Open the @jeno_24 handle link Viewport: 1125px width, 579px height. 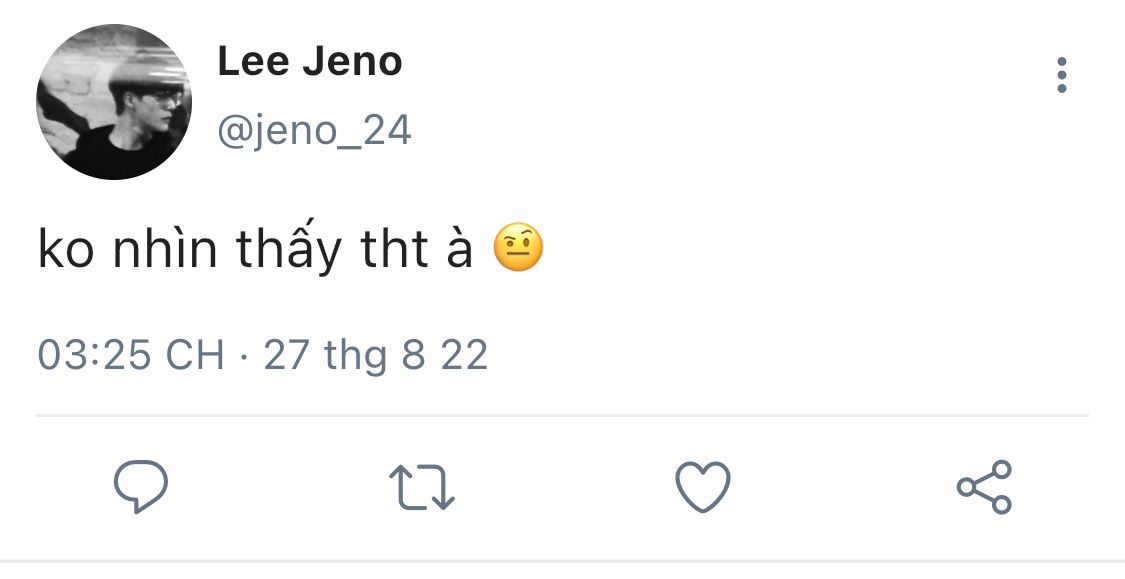tap(314, 131)
